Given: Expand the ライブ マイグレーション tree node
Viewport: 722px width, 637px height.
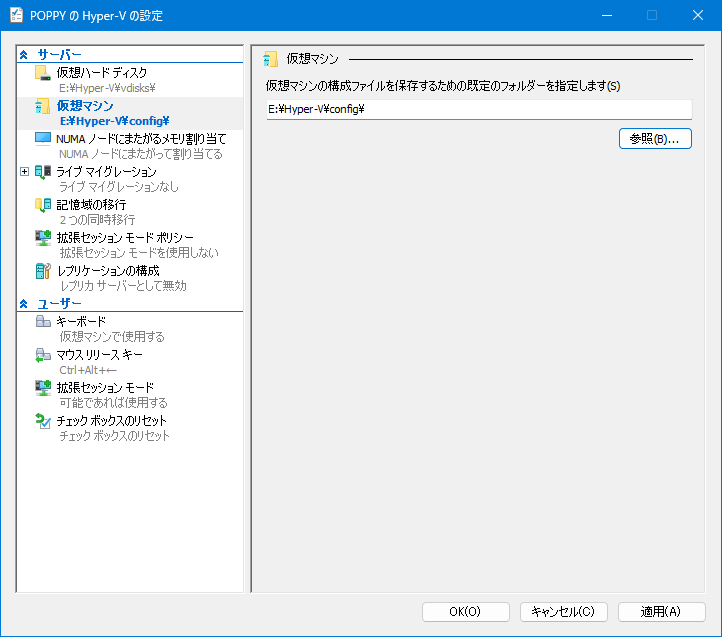Looking at the screenshot, I should point(24,172).
